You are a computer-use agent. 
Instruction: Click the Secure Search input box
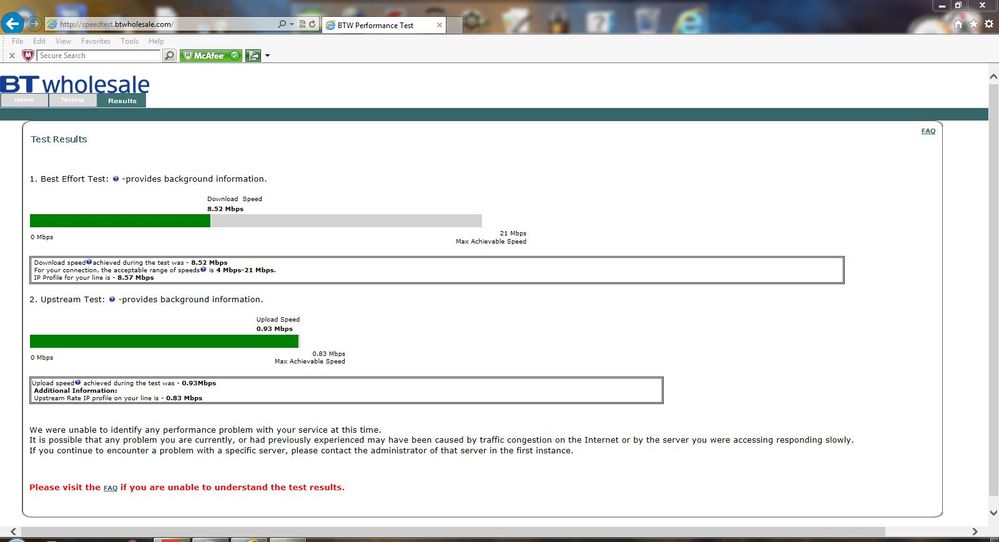[99, 55]
